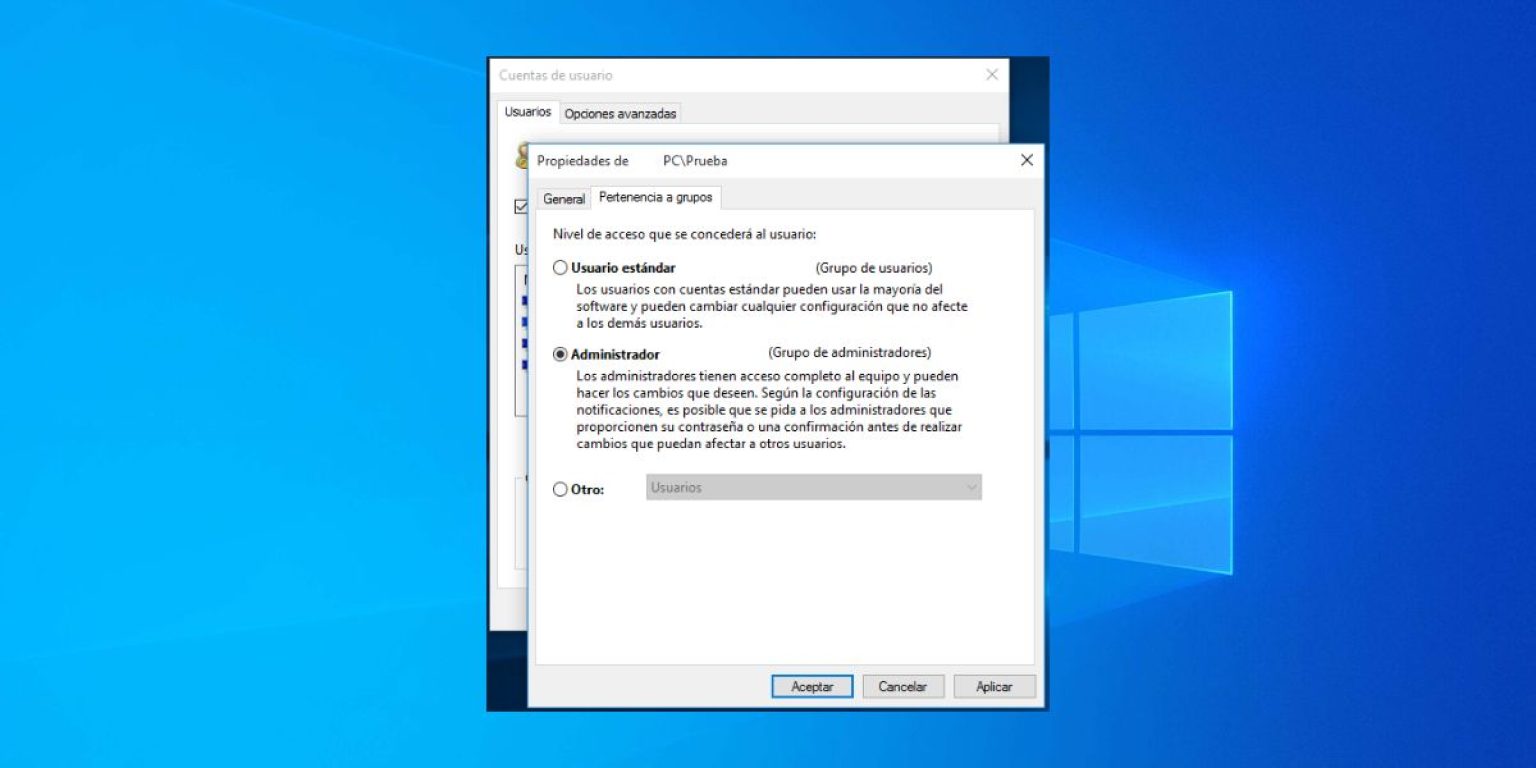The height and width of the screenshot is (768, 1536).
Task: Click the blue user icon in the list
Action: point(525,300)
